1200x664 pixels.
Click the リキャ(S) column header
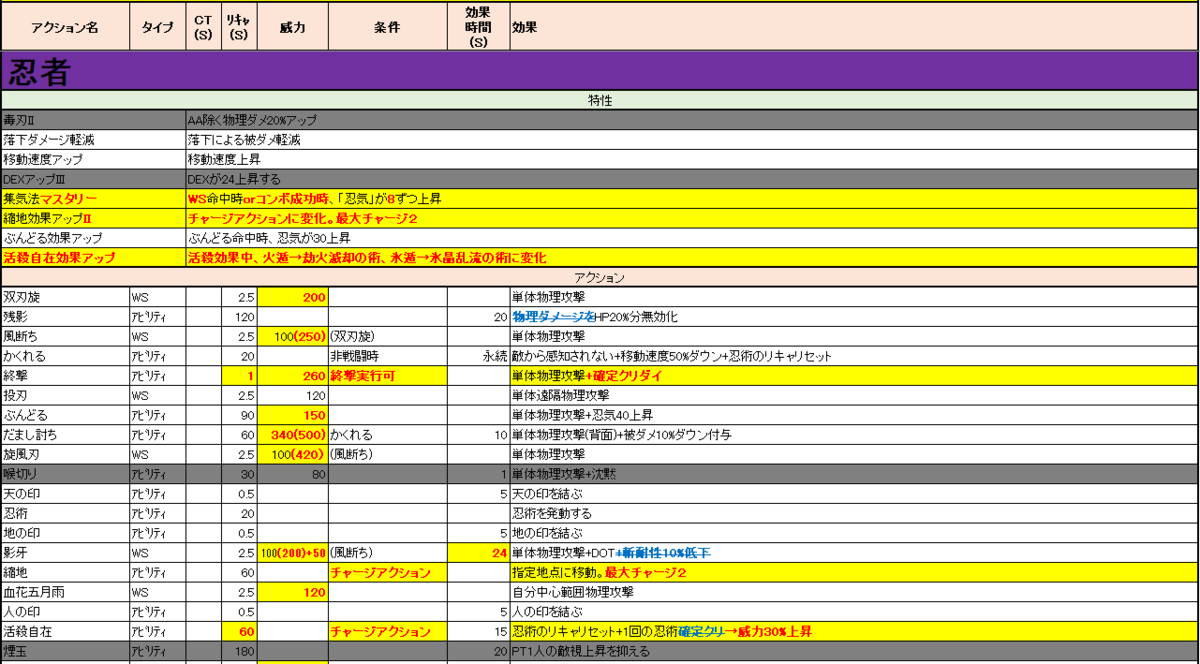tap(238, 28)
